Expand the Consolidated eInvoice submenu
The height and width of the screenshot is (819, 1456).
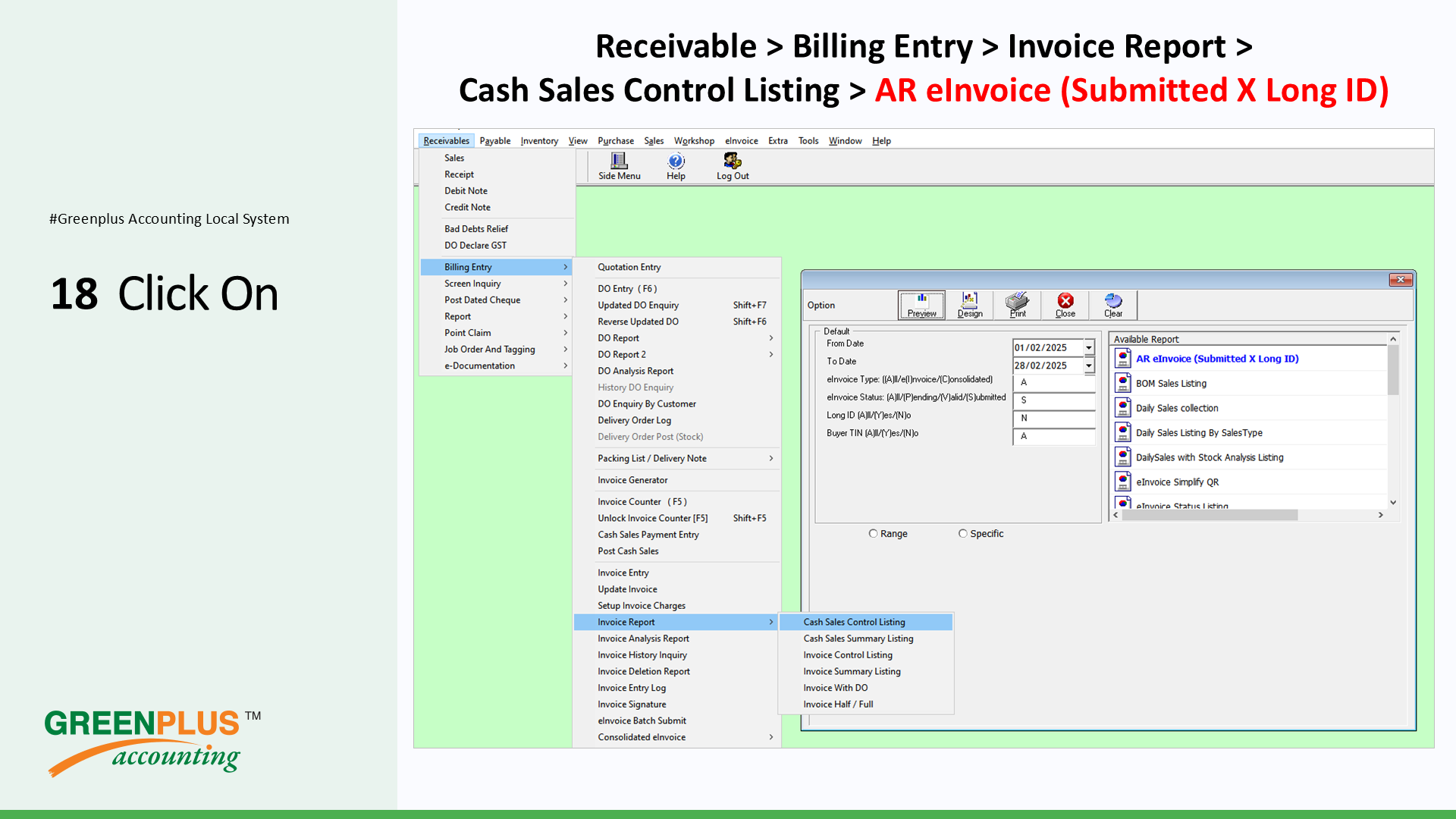(x=677, y=737)
